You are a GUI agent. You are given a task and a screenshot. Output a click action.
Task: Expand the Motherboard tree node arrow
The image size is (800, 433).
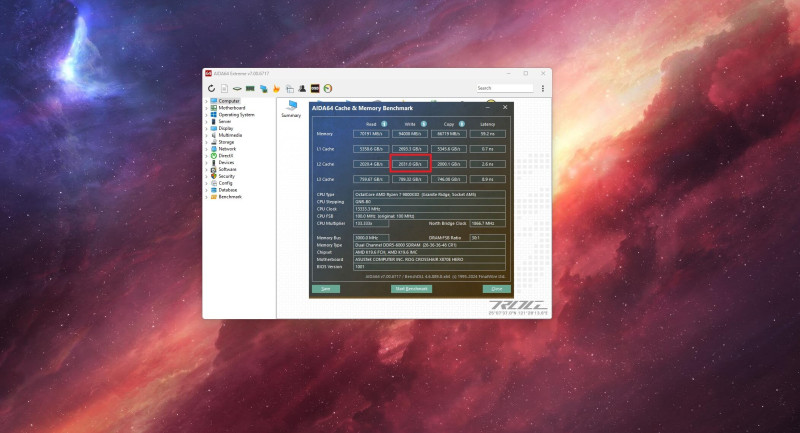pyautogui.click(x=207, y=108)
